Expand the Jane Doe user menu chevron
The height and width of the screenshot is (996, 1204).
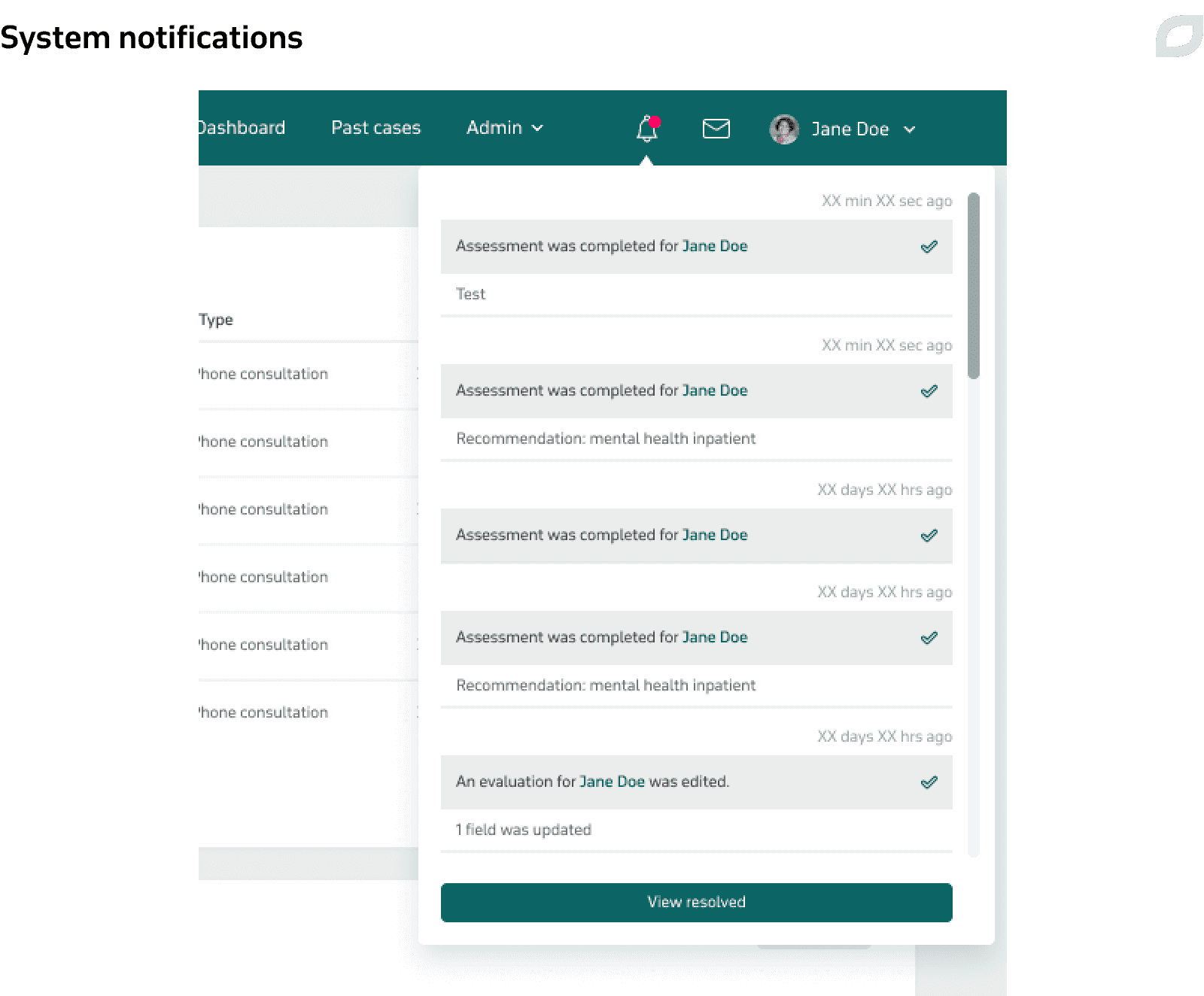click(909, 129)
